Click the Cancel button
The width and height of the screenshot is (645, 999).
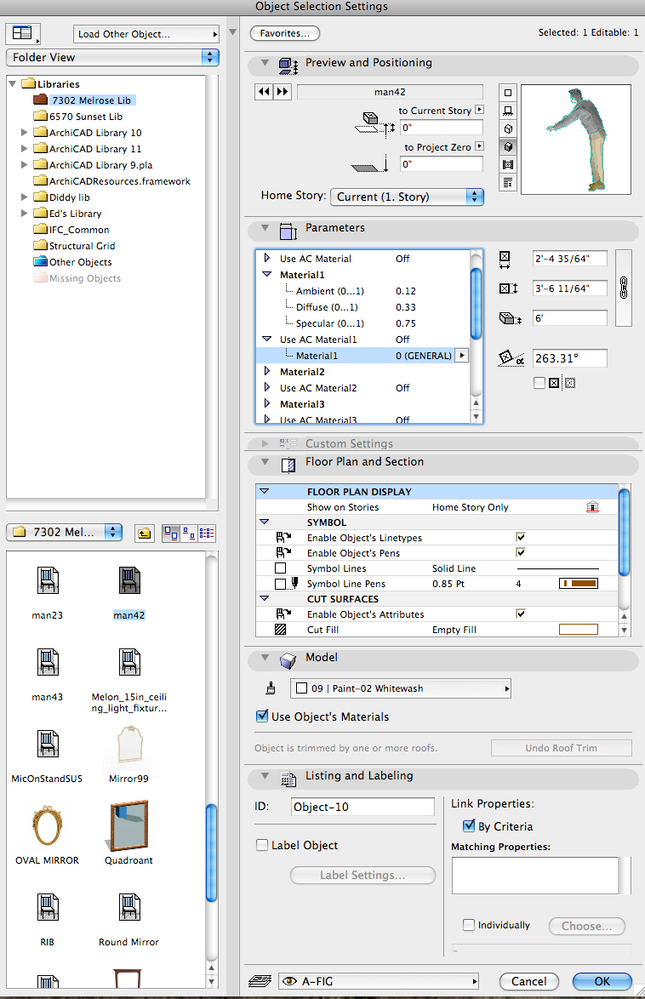(x=529, y=981)
